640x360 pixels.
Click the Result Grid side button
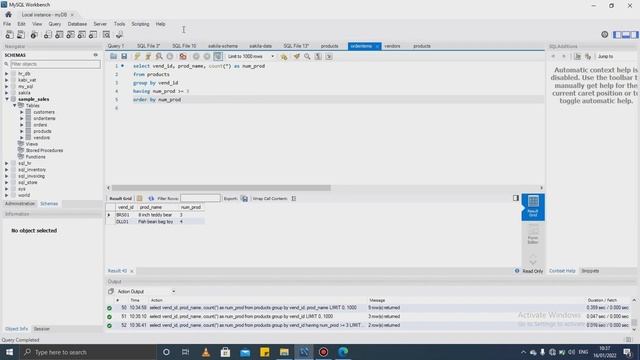pyautogui.click(x=533, y=207)
